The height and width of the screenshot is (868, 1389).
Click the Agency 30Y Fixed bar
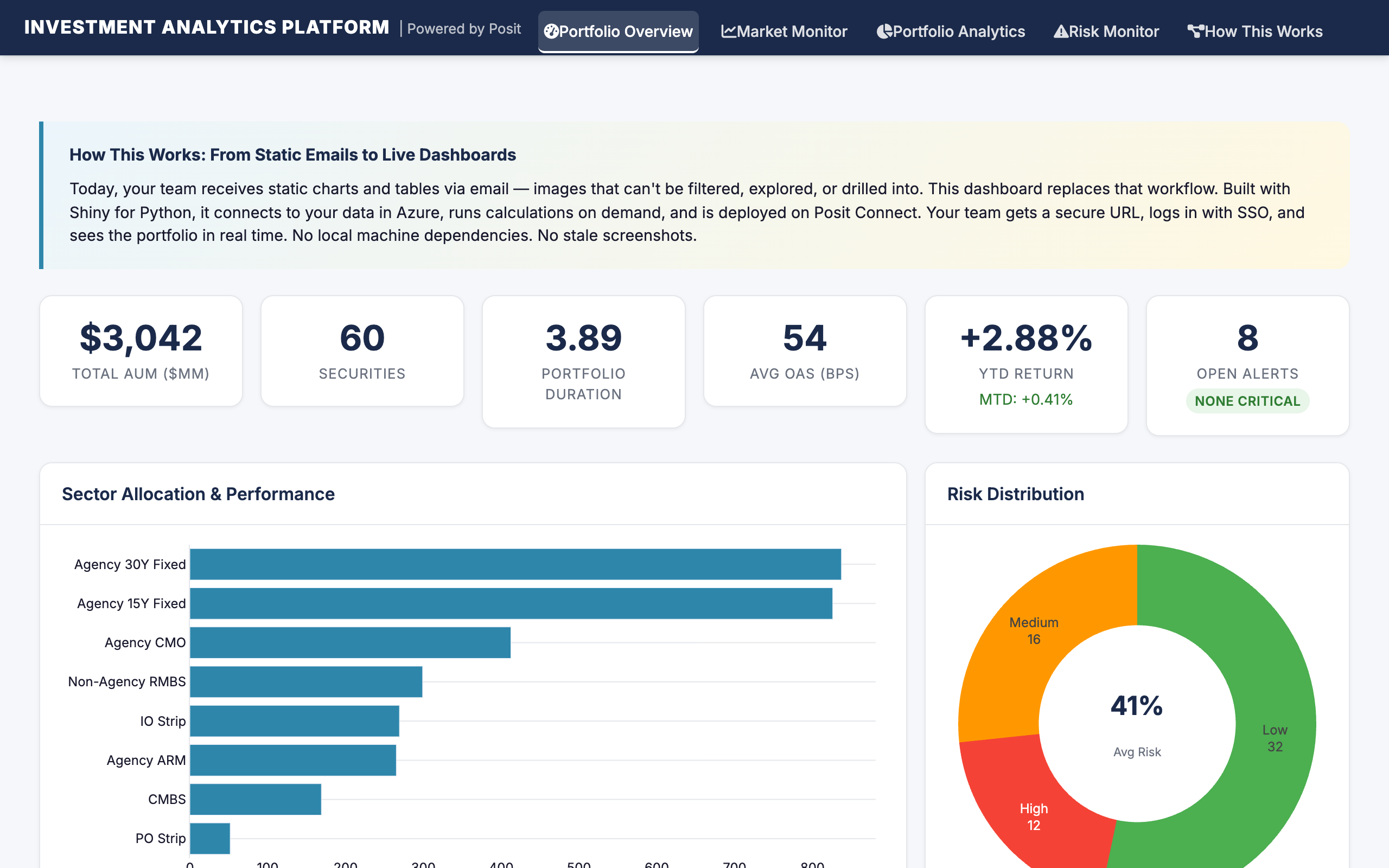tap(515, 564)
